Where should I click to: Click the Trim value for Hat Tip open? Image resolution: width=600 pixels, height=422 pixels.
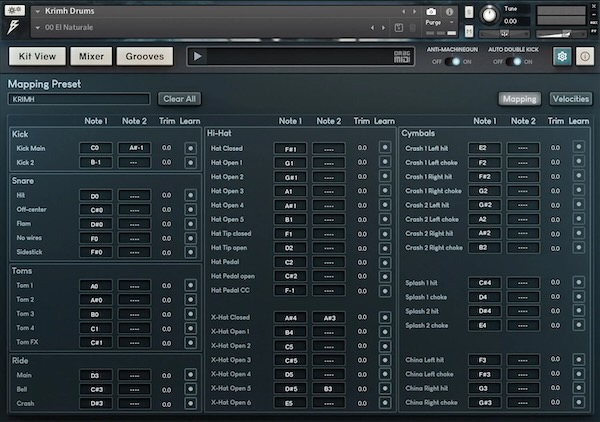362,249
